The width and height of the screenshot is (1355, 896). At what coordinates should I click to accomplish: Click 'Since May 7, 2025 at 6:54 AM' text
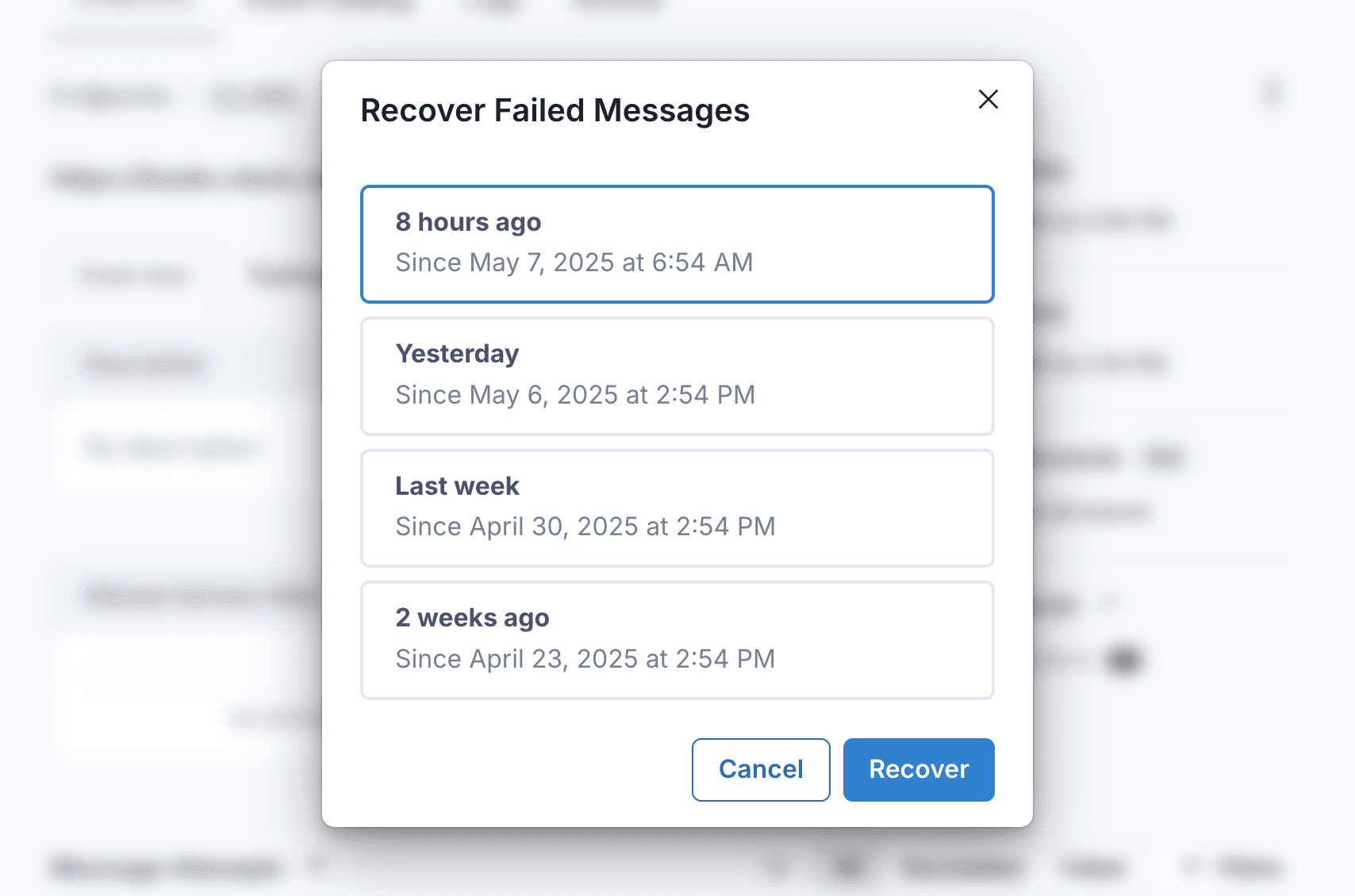pyautogui.click(x=574, y=262)
